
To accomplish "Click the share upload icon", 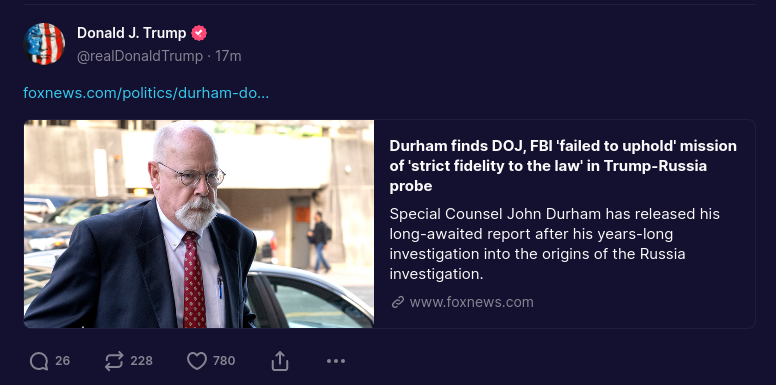I will click(280, 361).
